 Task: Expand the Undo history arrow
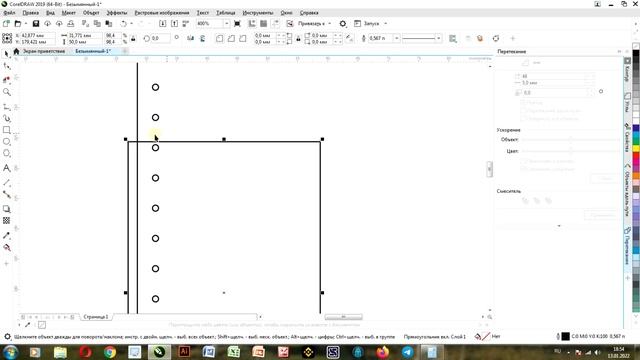coord(131,24)
